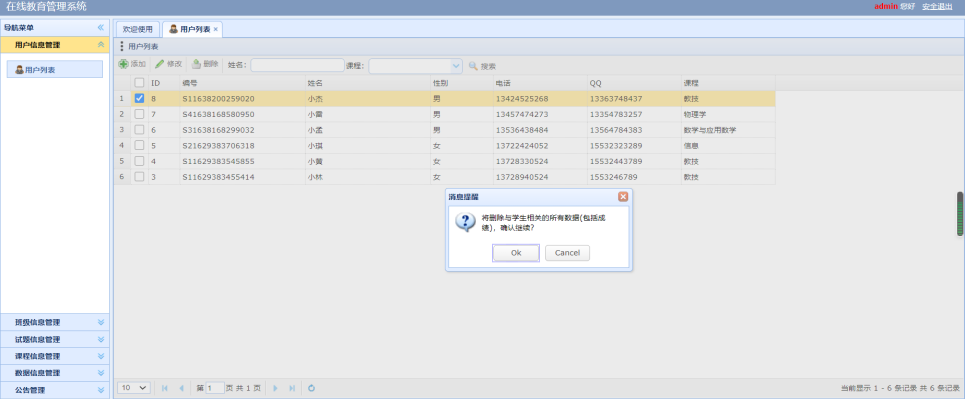This screenshot has width=965, height=399.
Task: Click the QQ column header
Action: (x=634, y=83)
